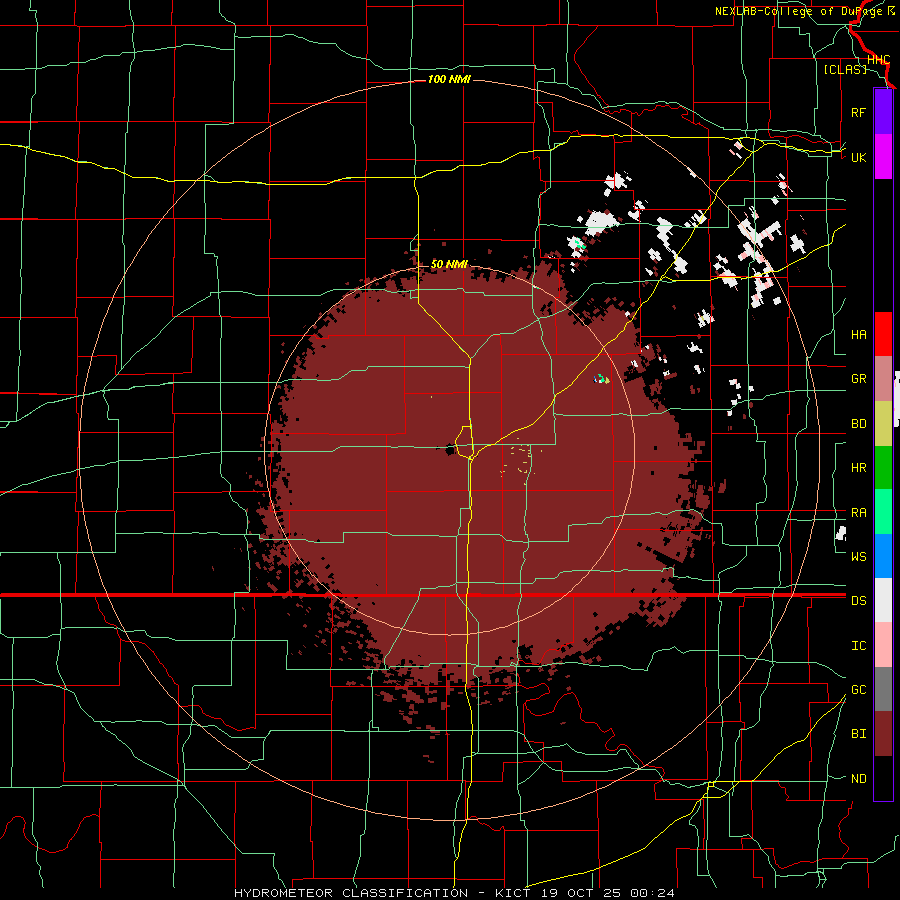Click the ND black legend swatch
This screenshot has height=900, width=900.
coord(883,778)
